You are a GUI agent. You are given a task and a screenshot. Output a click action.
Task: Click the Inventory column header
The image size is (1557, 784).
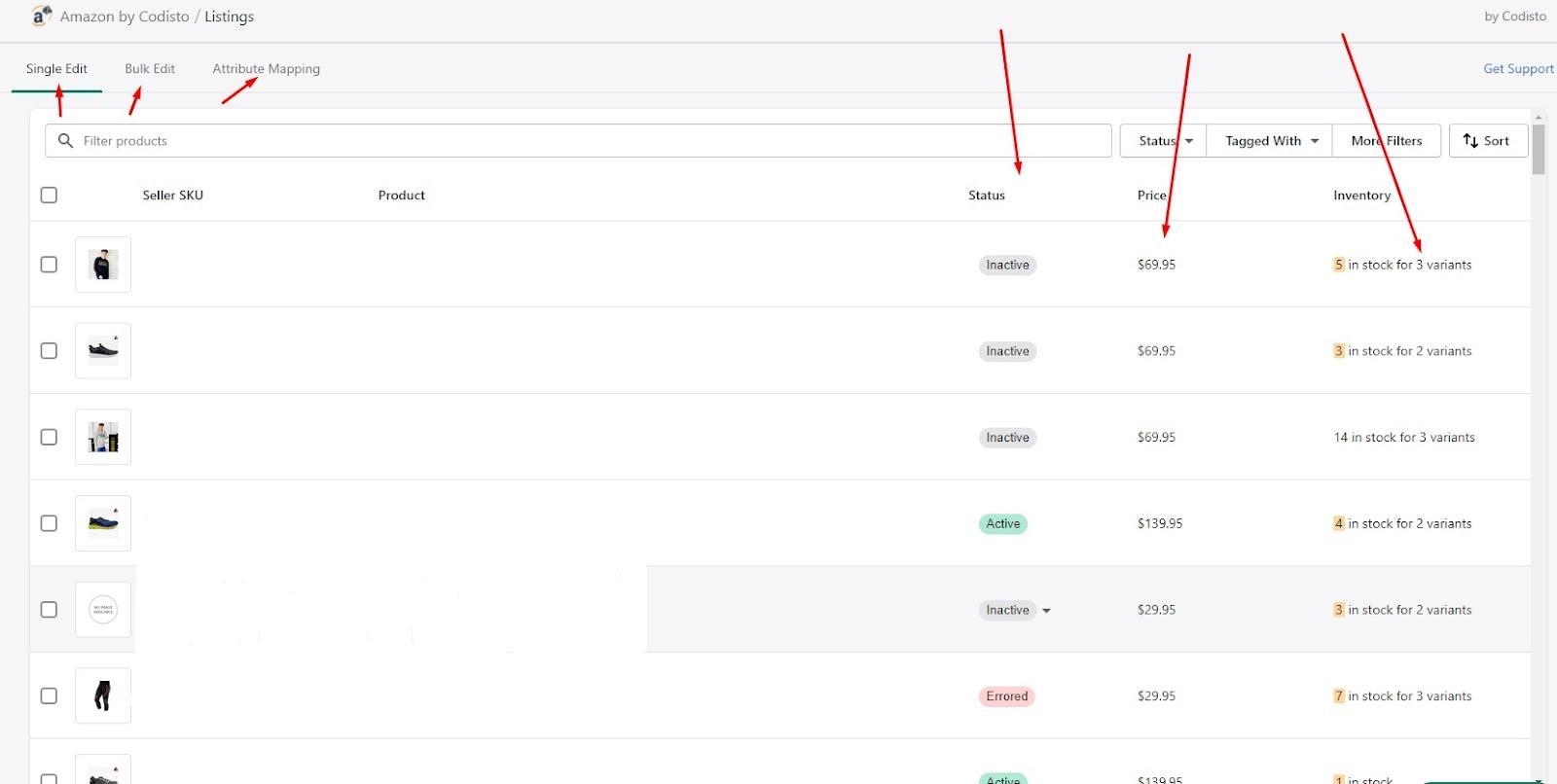tap(1362, 196)
